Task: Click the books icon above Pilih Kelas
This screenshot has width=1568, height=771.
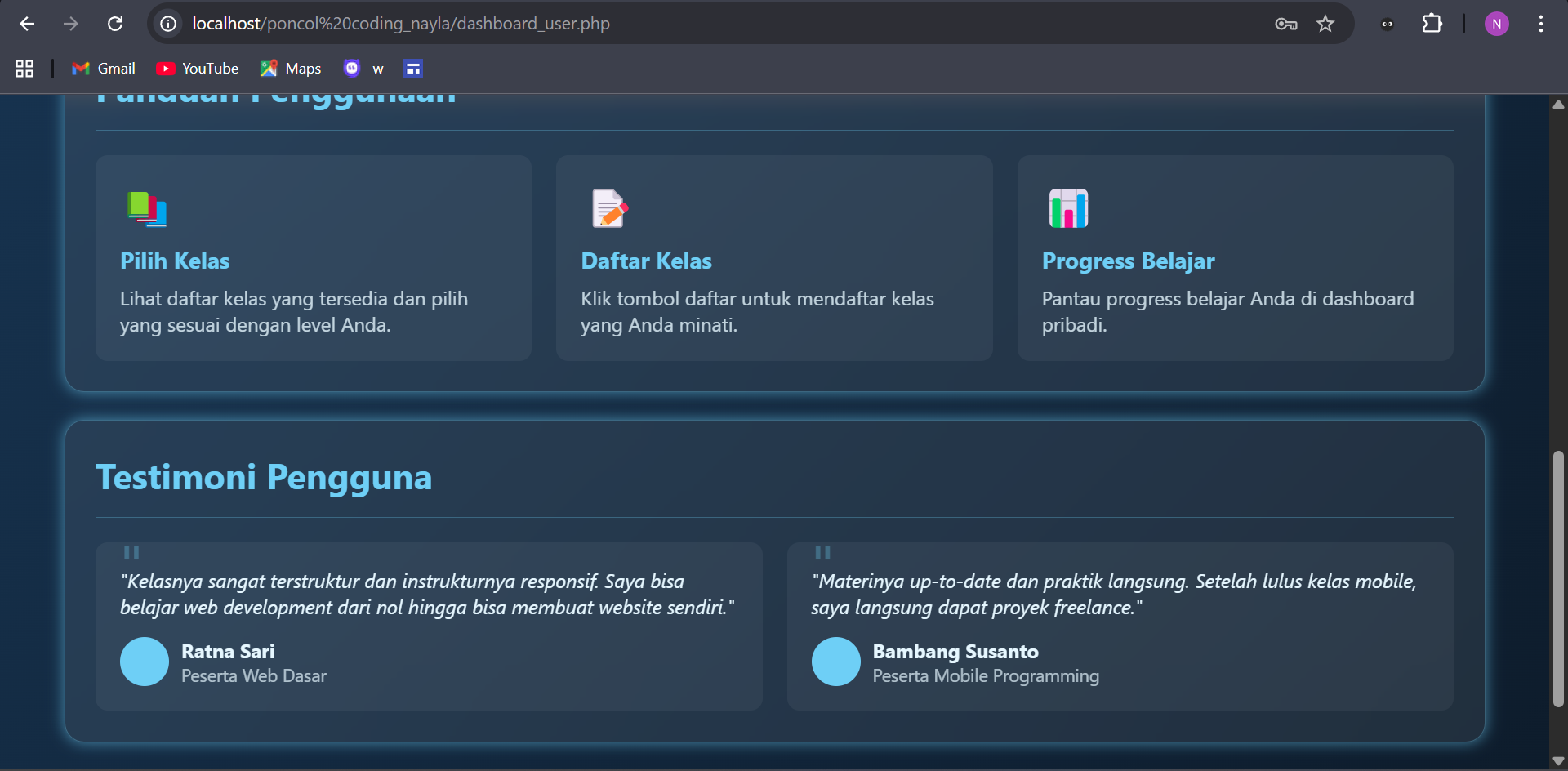Action: pyautogui.click(x=147, y=208)
